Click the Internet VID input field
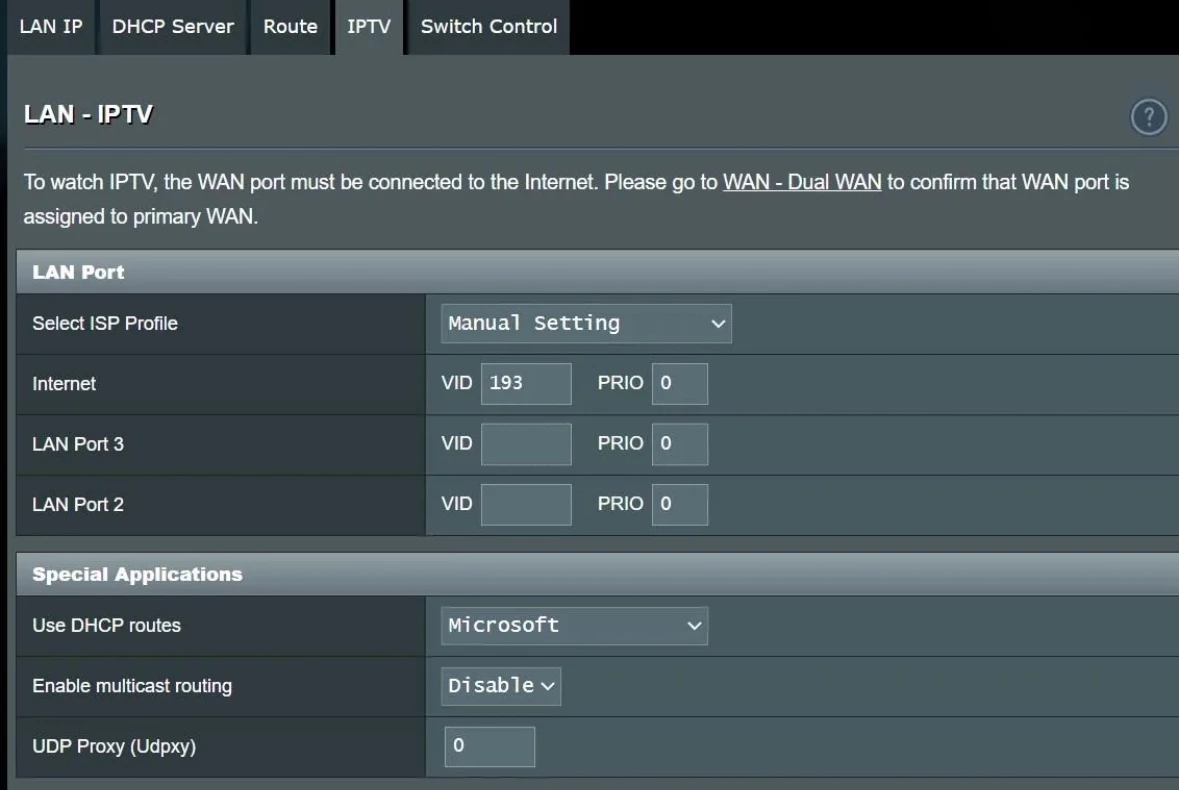 (526, 384)
